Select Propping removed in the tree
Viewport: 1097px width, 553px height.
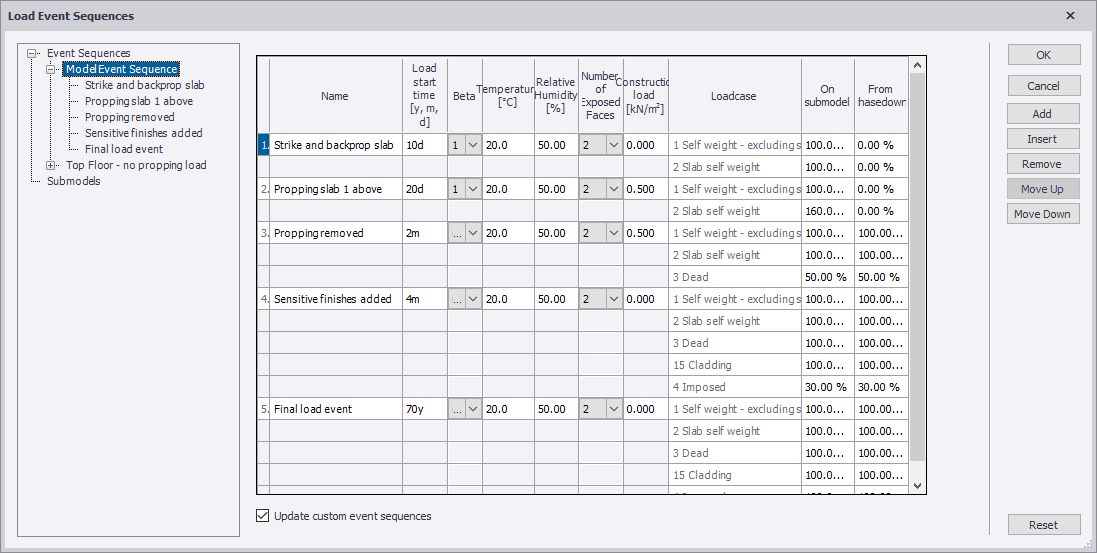tap(129, 117)
